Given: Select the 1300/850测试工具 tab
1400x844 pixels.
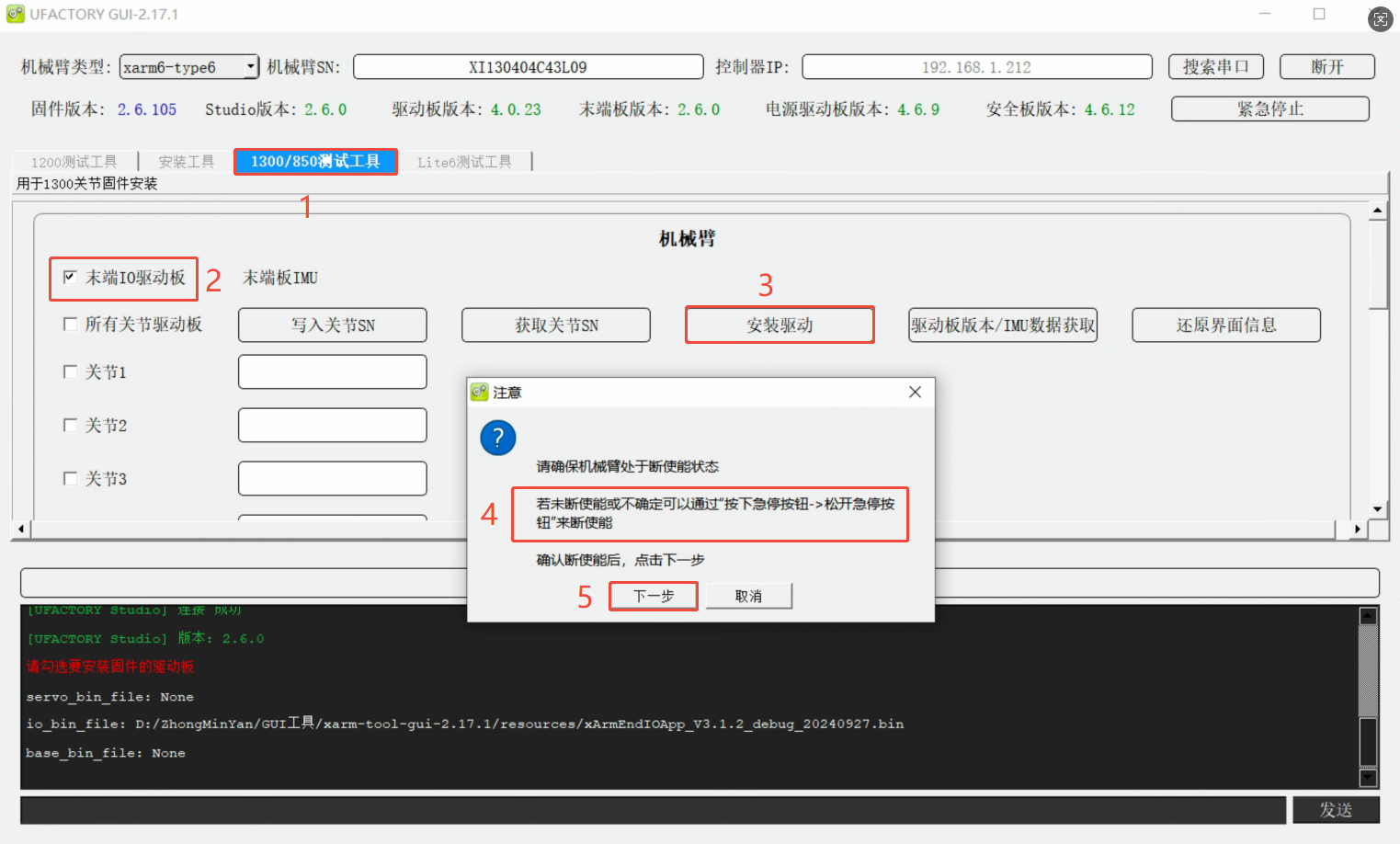Looking at the screenshot, I should pyautogui.click(x=315, y=161).
